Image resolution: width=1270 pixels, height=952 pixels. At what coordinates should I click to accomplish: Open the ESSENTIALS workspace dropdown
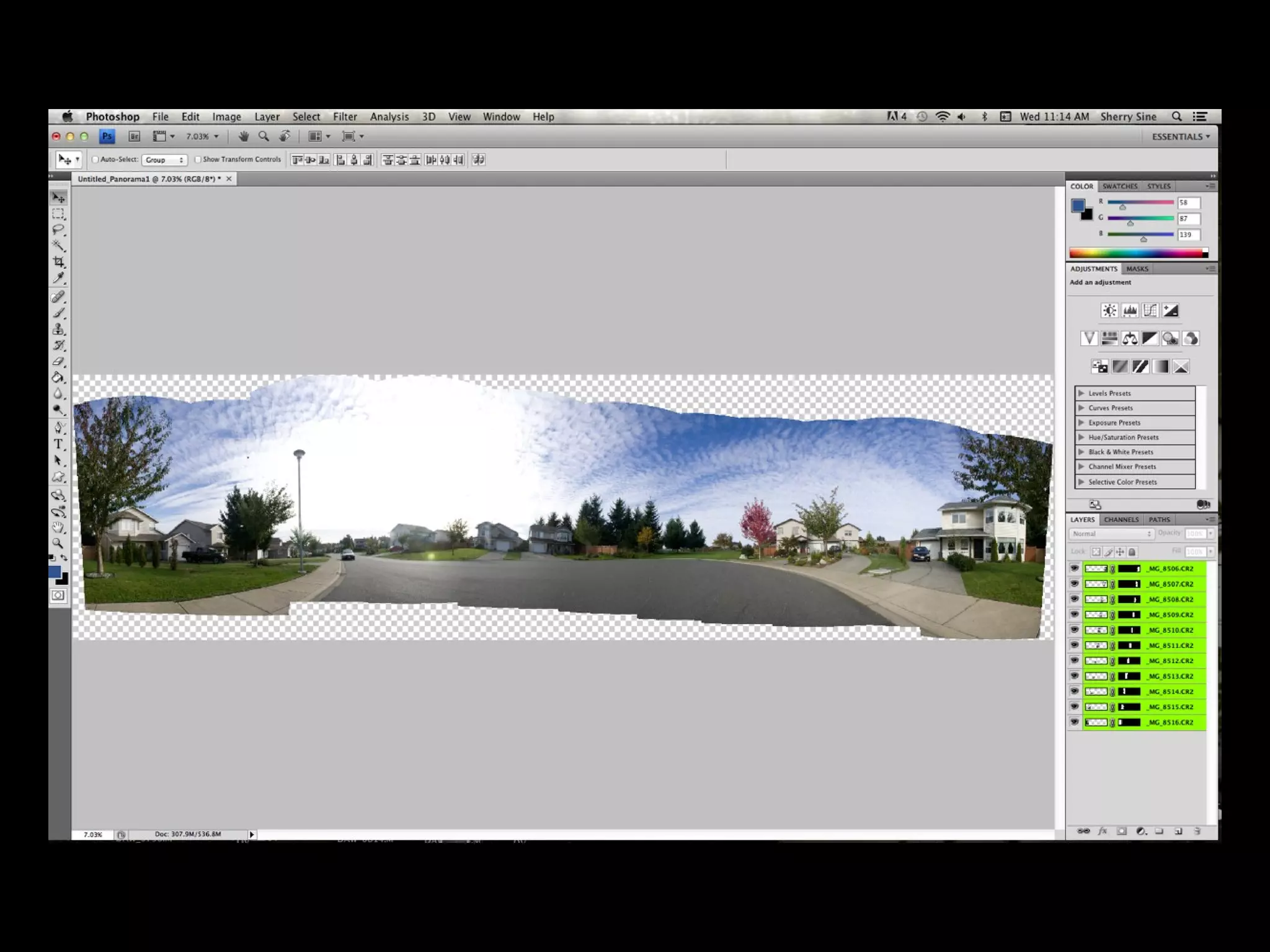[x=1181, y=136]
